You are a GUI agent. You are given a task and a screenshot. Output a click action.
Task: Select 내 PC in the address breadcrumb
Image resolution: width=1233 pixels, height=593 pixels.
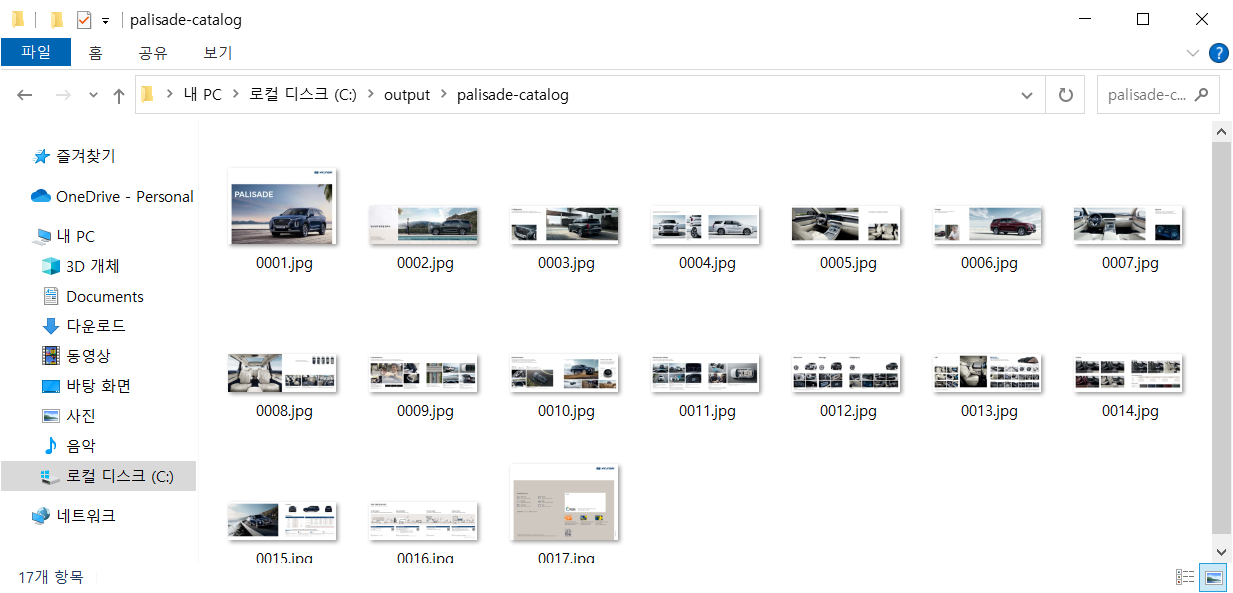202,95
